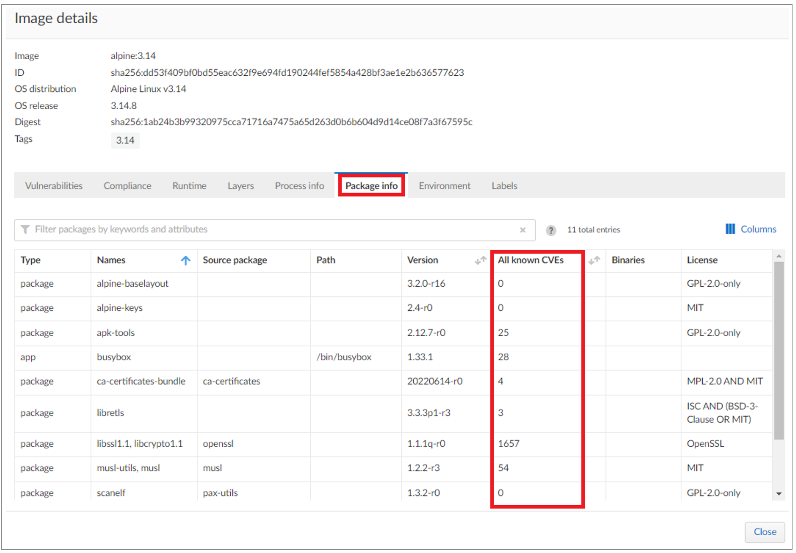Click version 1.1.1q-r0

click(426, 444)
